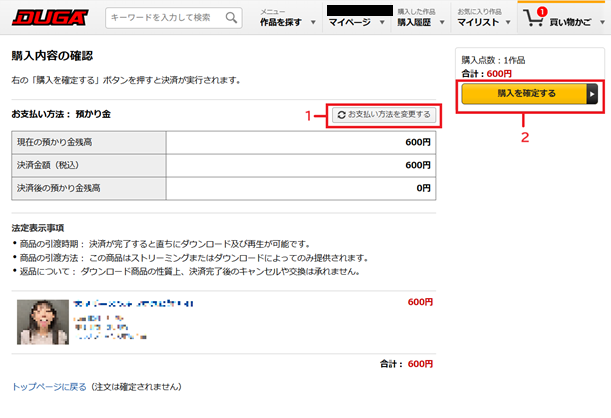Image resolution: width=611 pixels, height=418 pixels.
Task: Follow the トップページに戻る link
Action: click(49, 387)
